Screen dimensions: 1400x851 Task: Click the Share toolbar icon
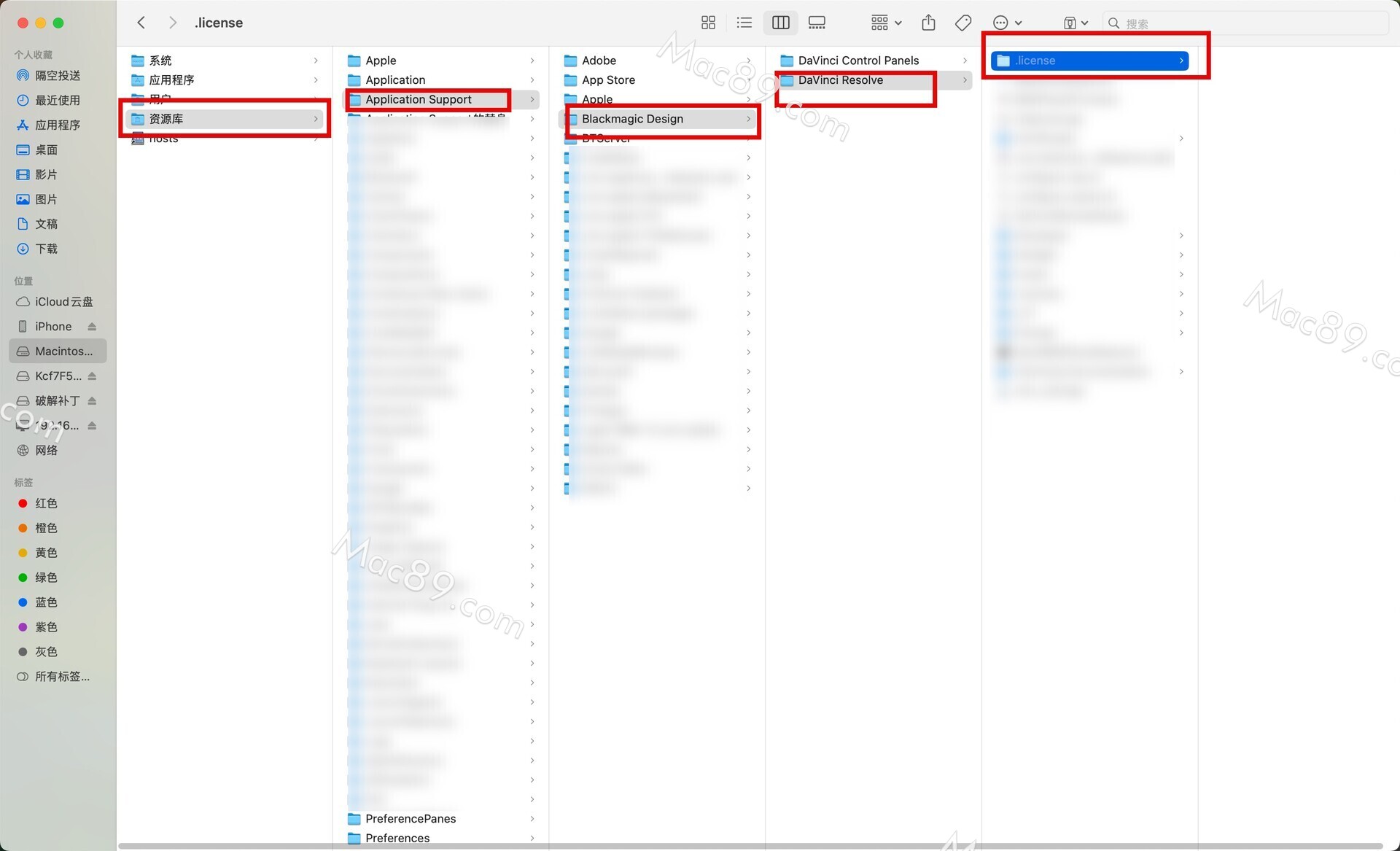928,23
